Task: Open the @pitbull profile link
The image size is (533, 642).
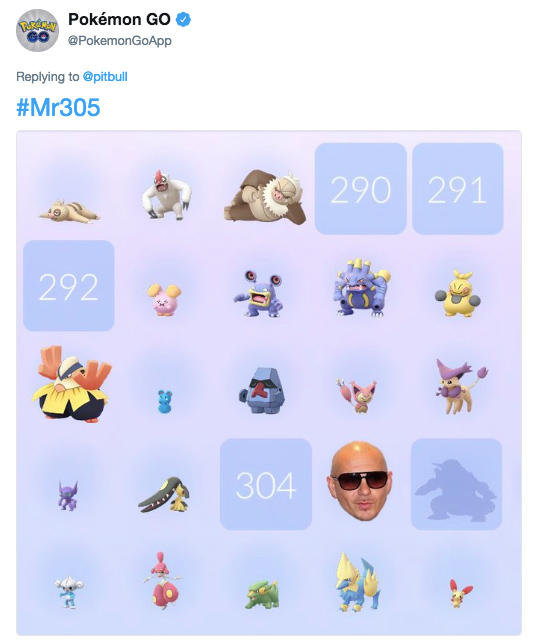Action: click(x=105, y=77)
